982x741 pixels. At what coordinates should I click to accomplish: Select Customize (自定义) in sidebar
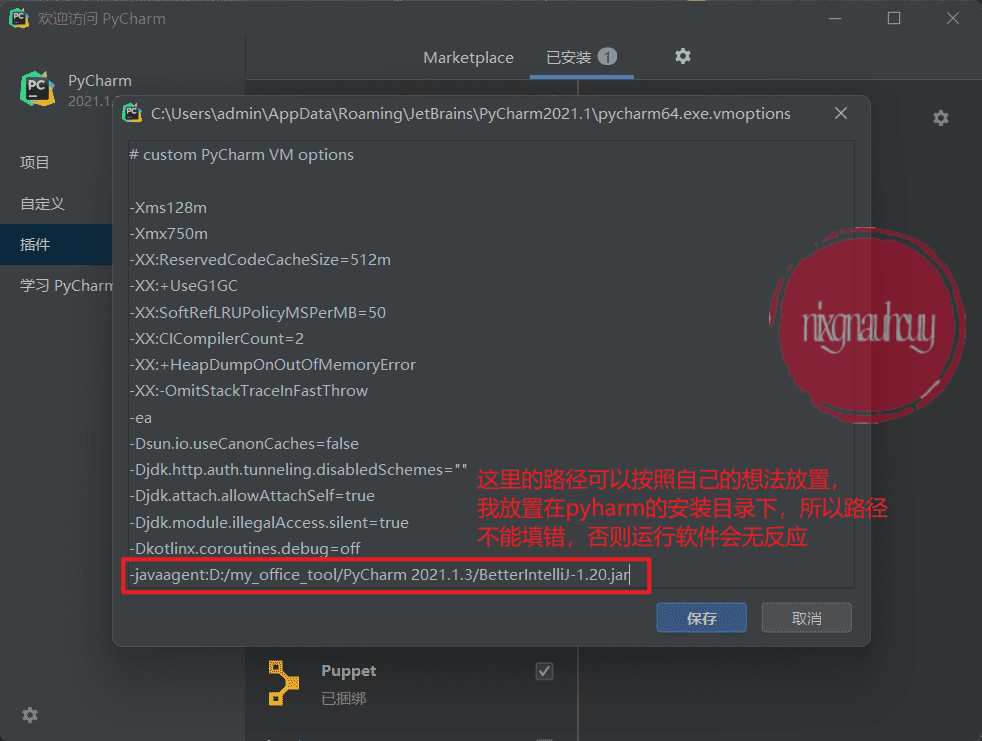[x=42, y=204]
